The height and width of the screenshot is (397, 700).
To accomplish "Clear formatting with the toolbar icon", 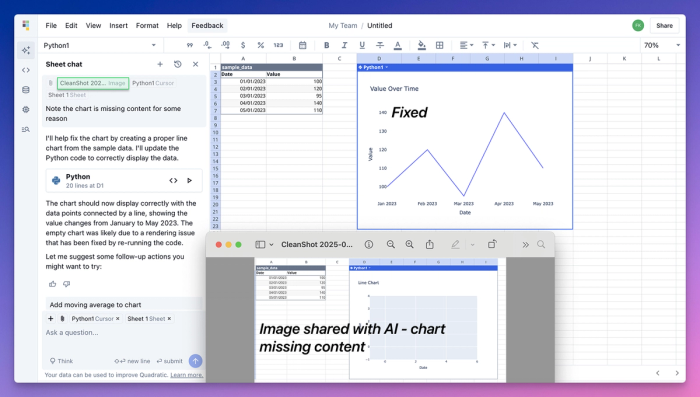I will [x=534, y=45].
